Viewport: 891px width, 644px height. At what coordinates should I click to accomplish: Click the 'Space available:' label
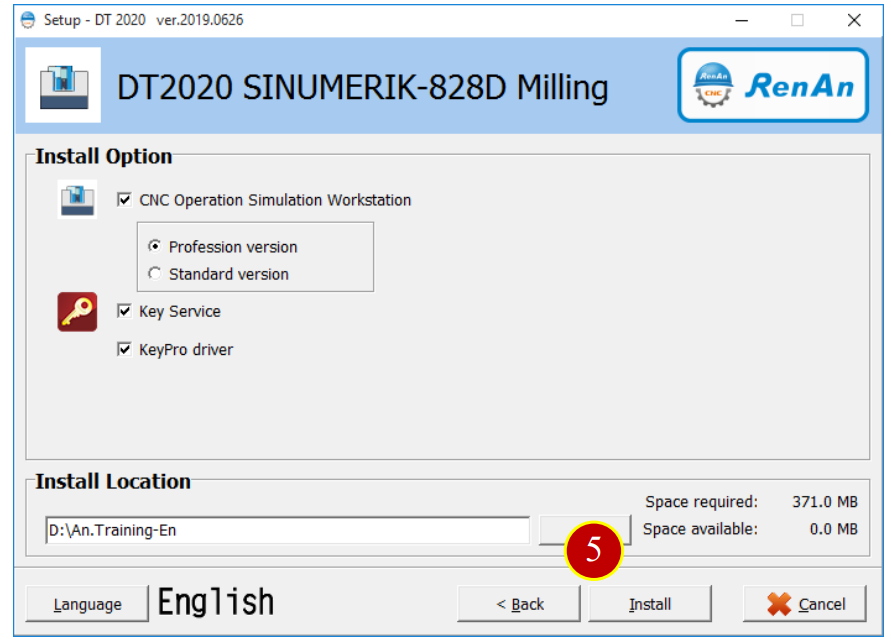(700, 529)
